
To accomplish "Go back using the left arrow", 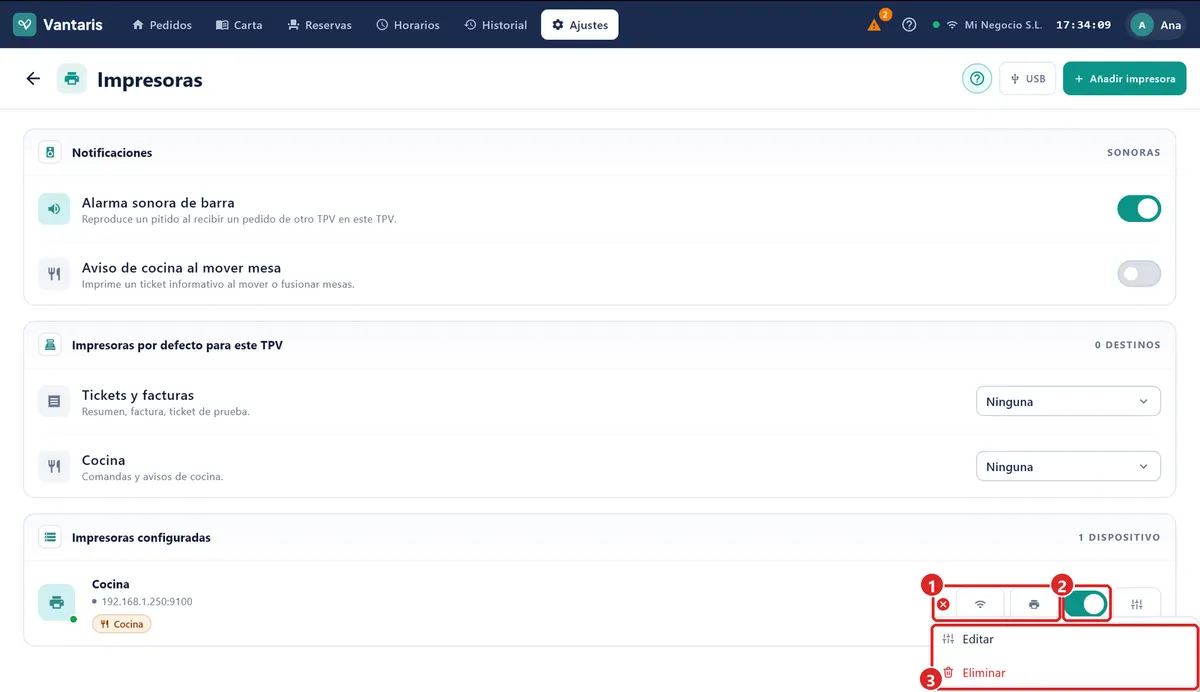I will [33, 79].
